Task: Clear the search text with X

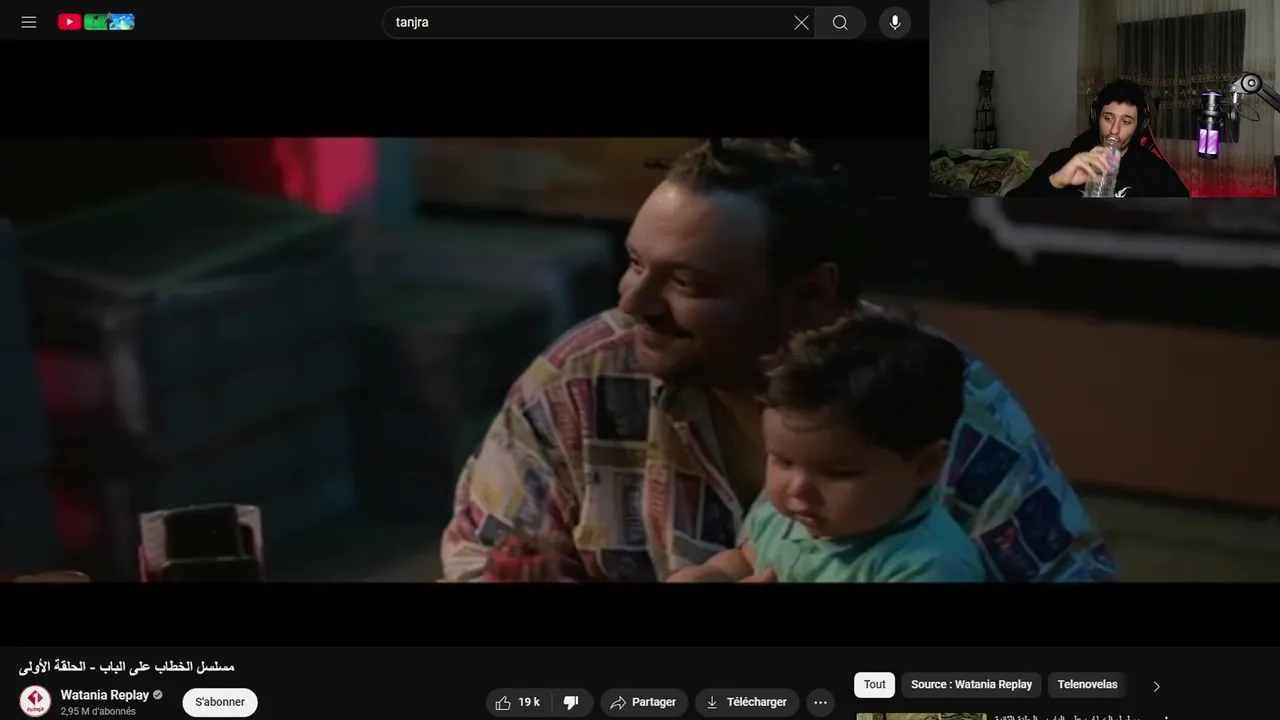Action: point(801,22)
